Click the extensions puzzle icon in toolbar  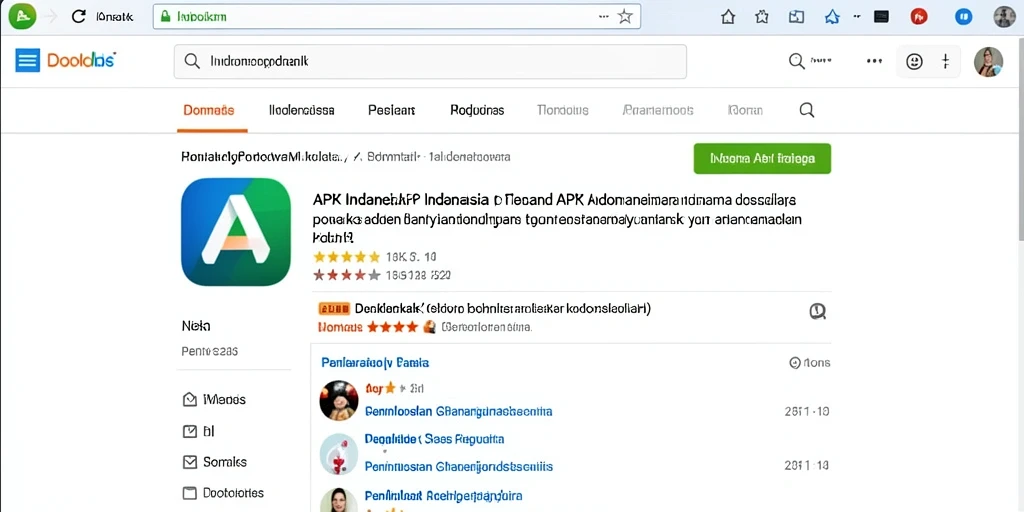click(762, 17)
